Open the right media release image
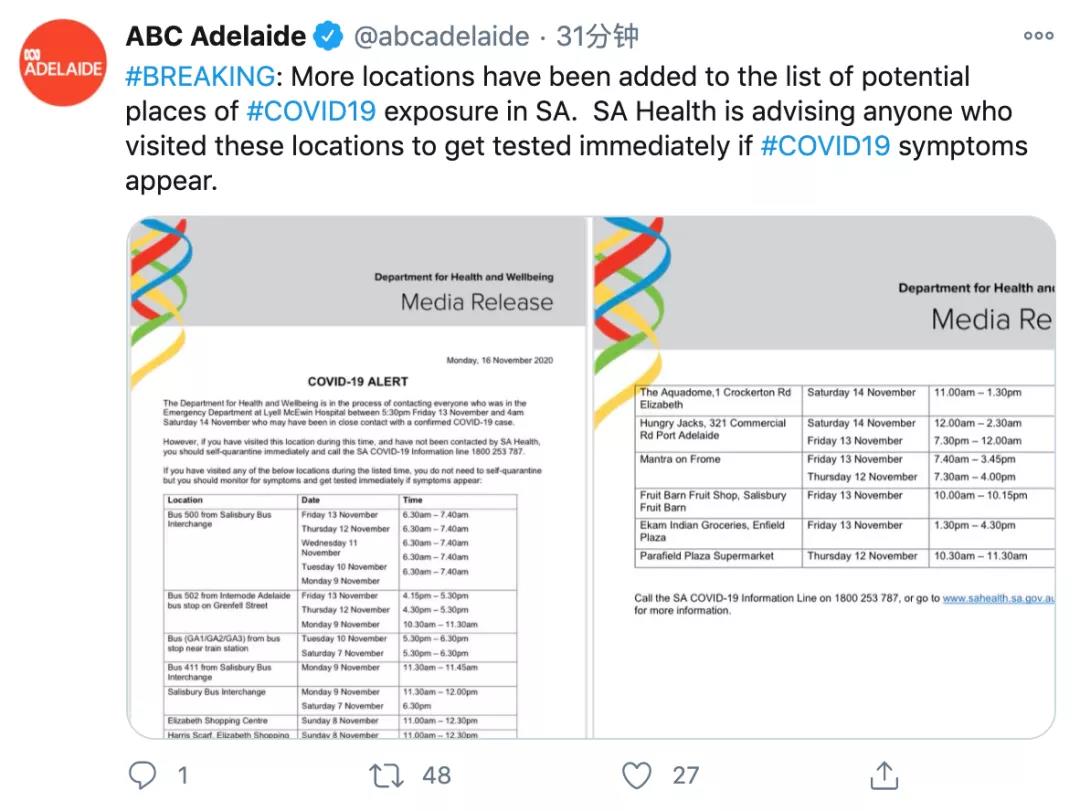1080x811 pixels. 824,478
